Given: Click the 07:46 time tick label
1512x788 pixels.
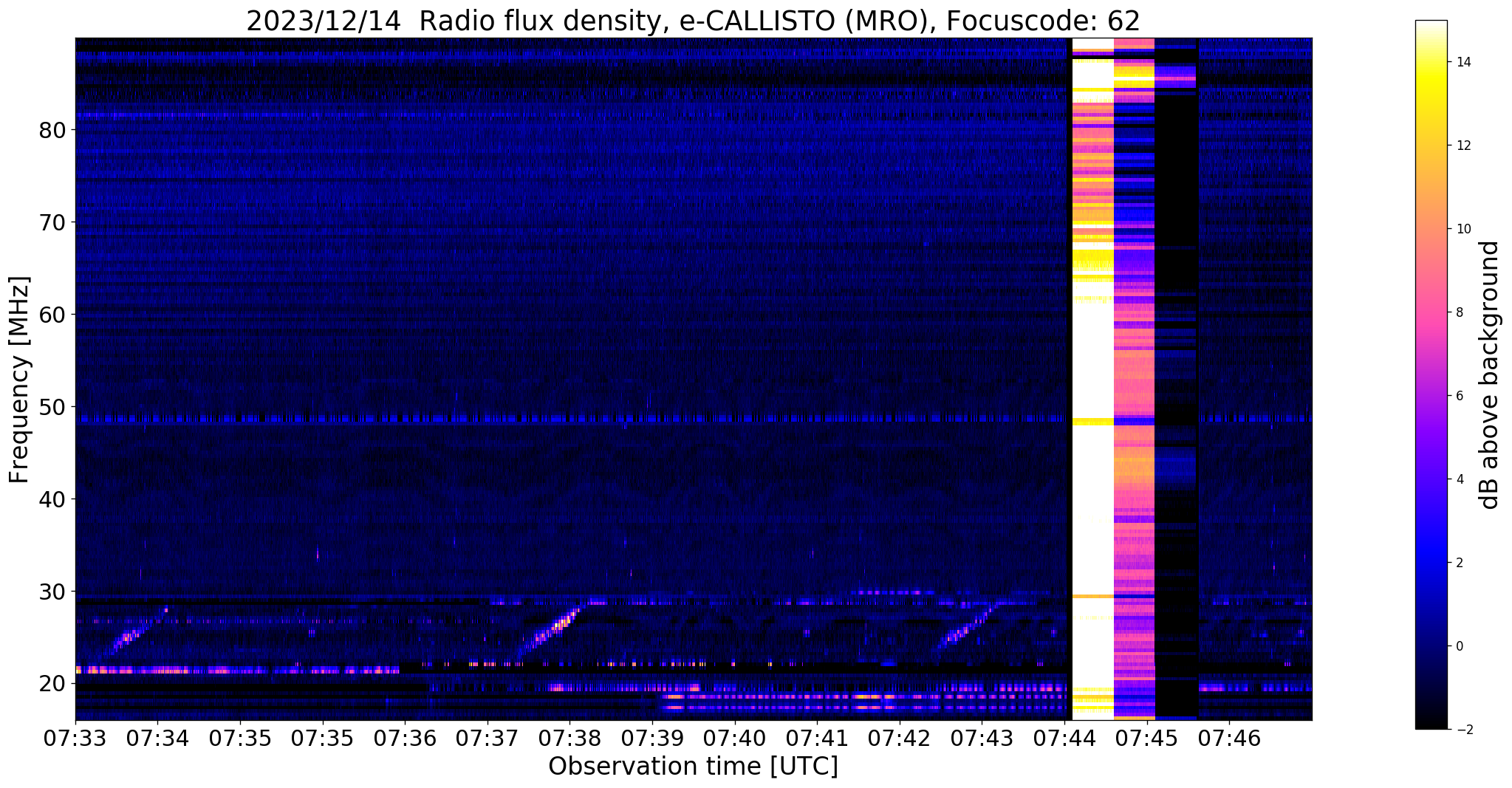Looking at the screenshot, I should coord(1229,739).
